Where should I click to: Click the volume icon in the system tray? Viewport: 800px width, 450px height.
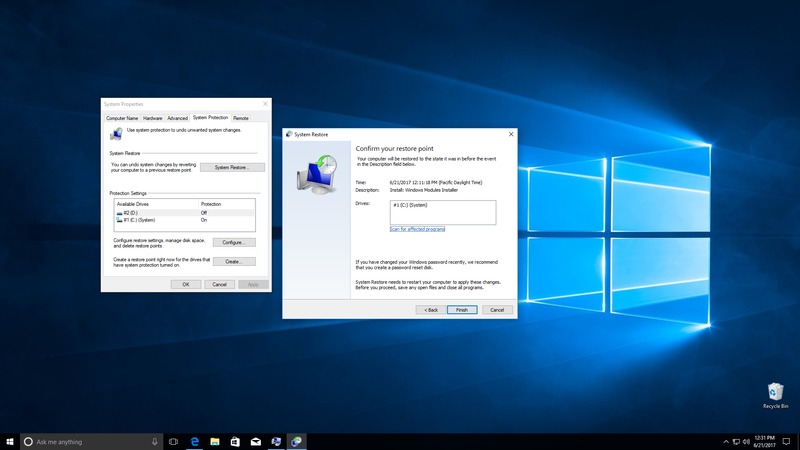[747, 441]
